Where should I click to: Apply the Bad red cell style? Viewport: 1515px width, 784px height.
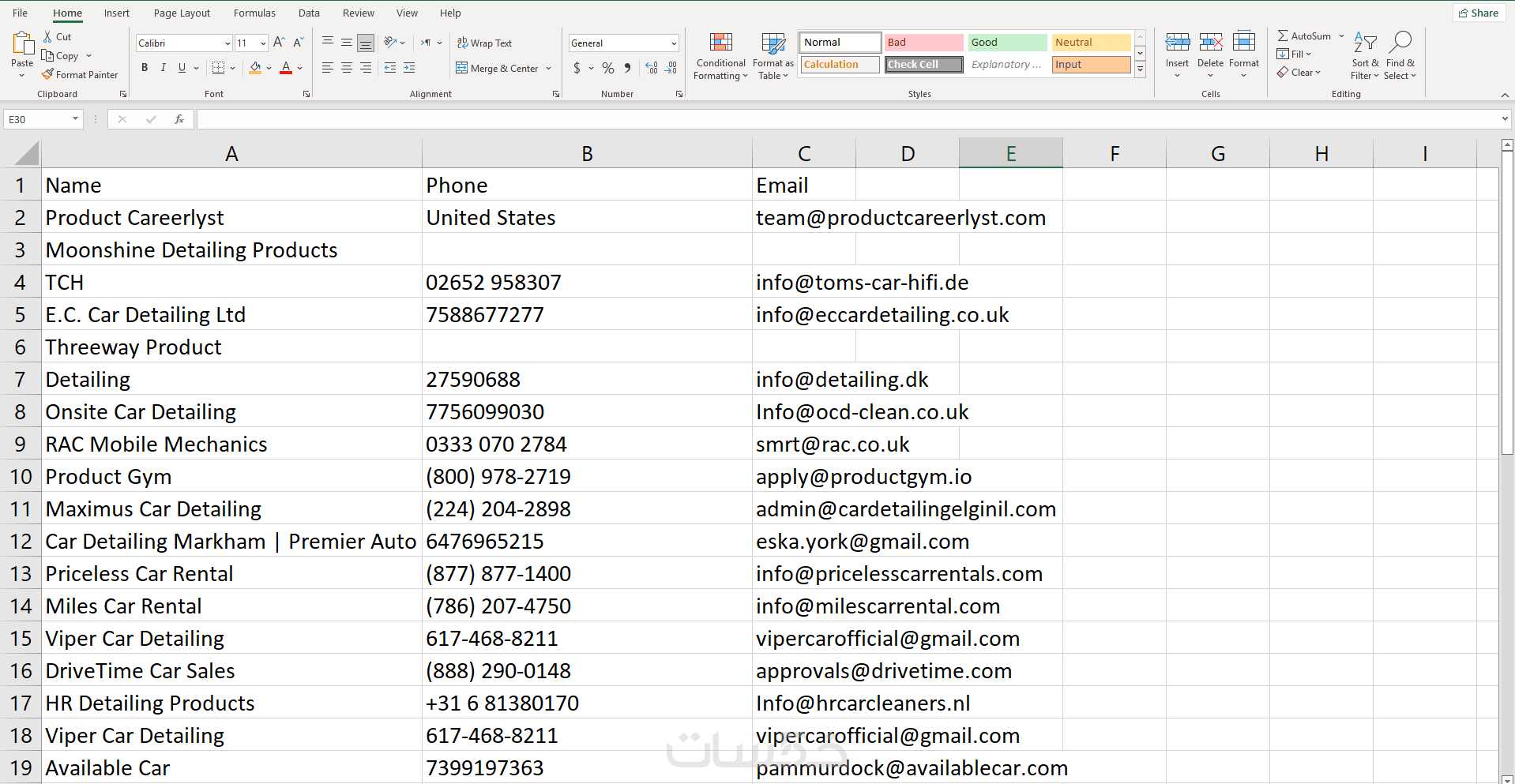point(924,42)
